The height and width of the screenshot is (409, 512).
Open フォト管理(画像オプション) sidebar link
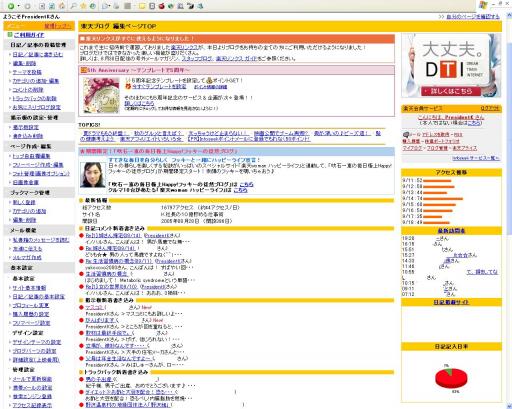coord(41,173)
